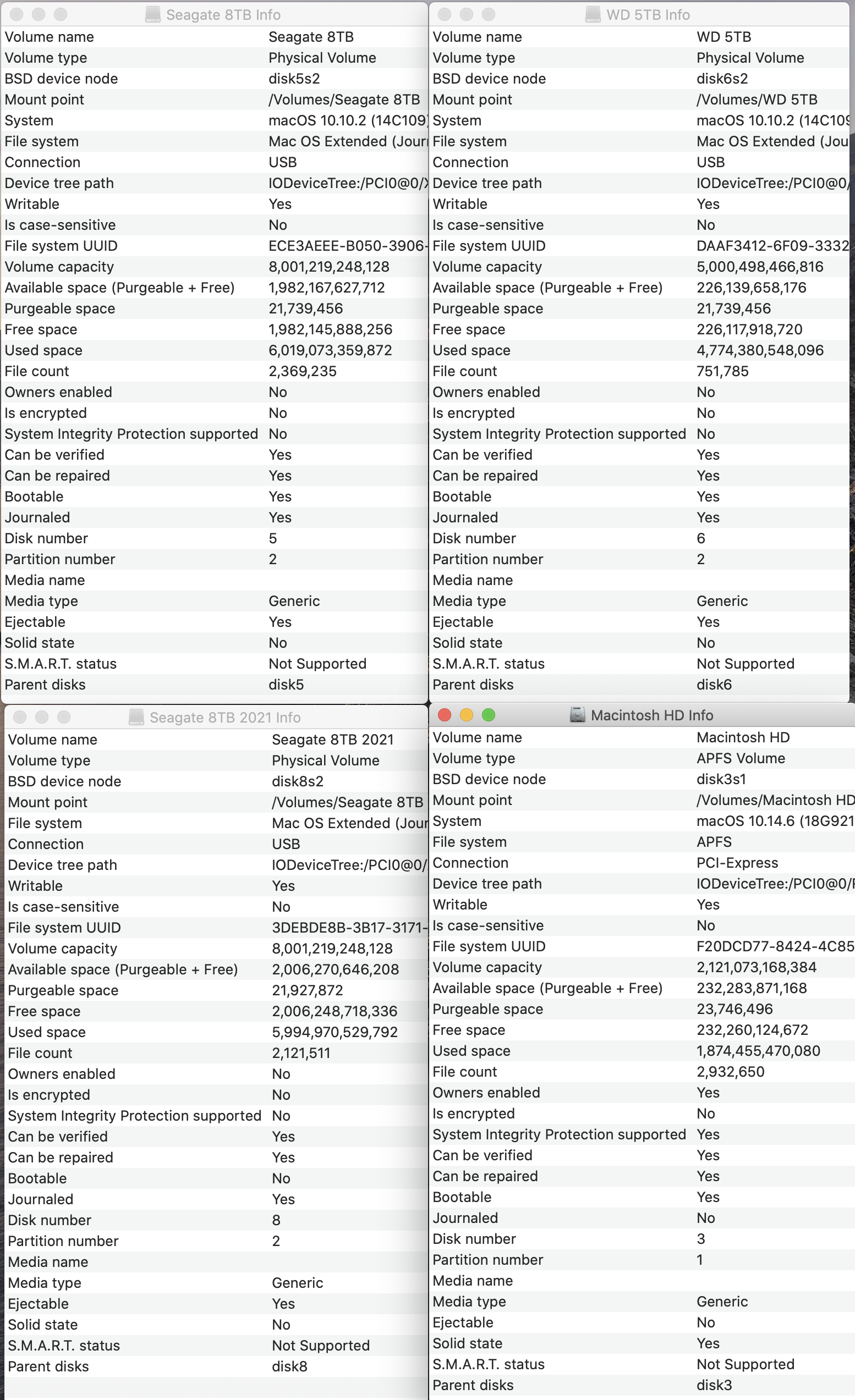
Task: Select the parent disks value disk6
Action: [x=715, y=685]
